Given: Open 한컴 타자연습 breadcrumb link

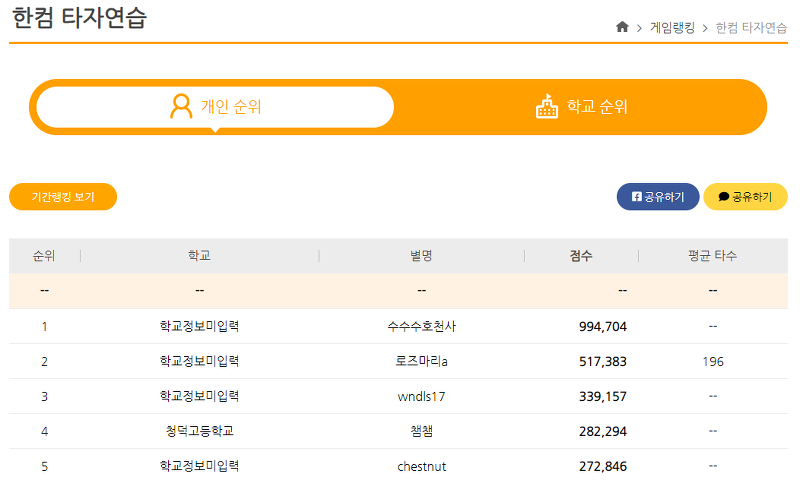Looking at the screenshot, I should (751, 28).
